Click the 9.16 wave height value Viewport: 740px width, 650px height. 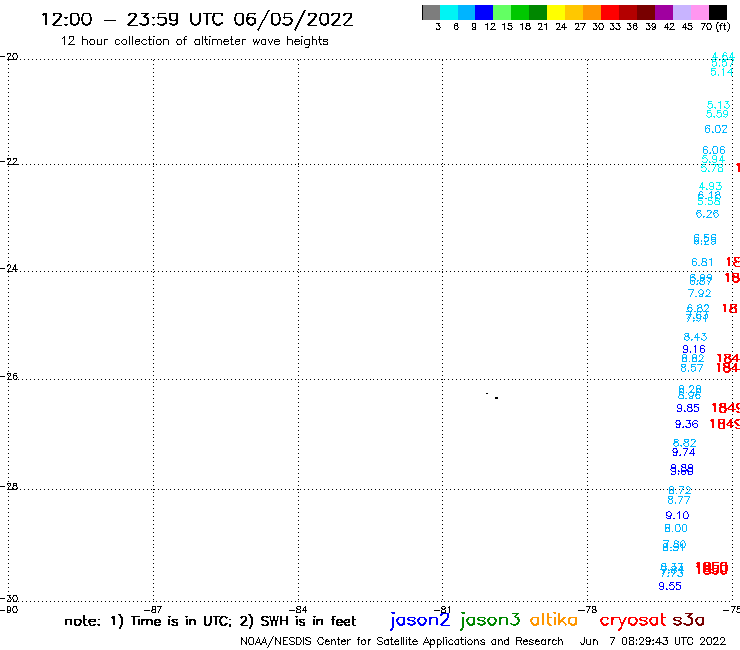click(x=694, y=349)
